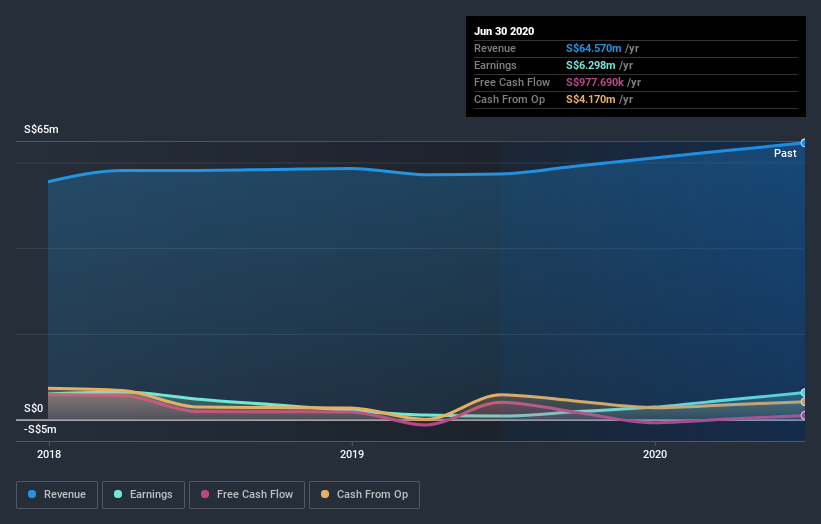Click the S$977.690k free cash flow value

(x=594, y=82)
